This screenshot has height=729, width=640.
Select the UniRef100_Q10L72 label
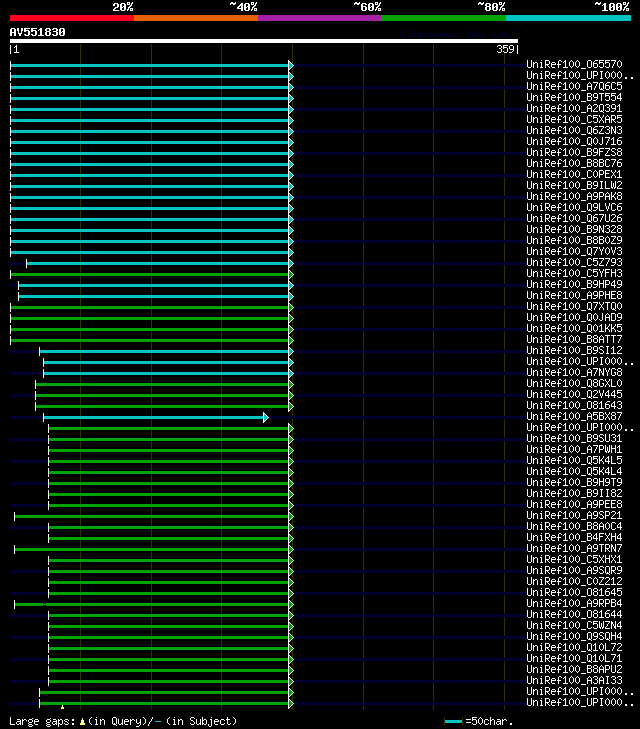[574, 648]
